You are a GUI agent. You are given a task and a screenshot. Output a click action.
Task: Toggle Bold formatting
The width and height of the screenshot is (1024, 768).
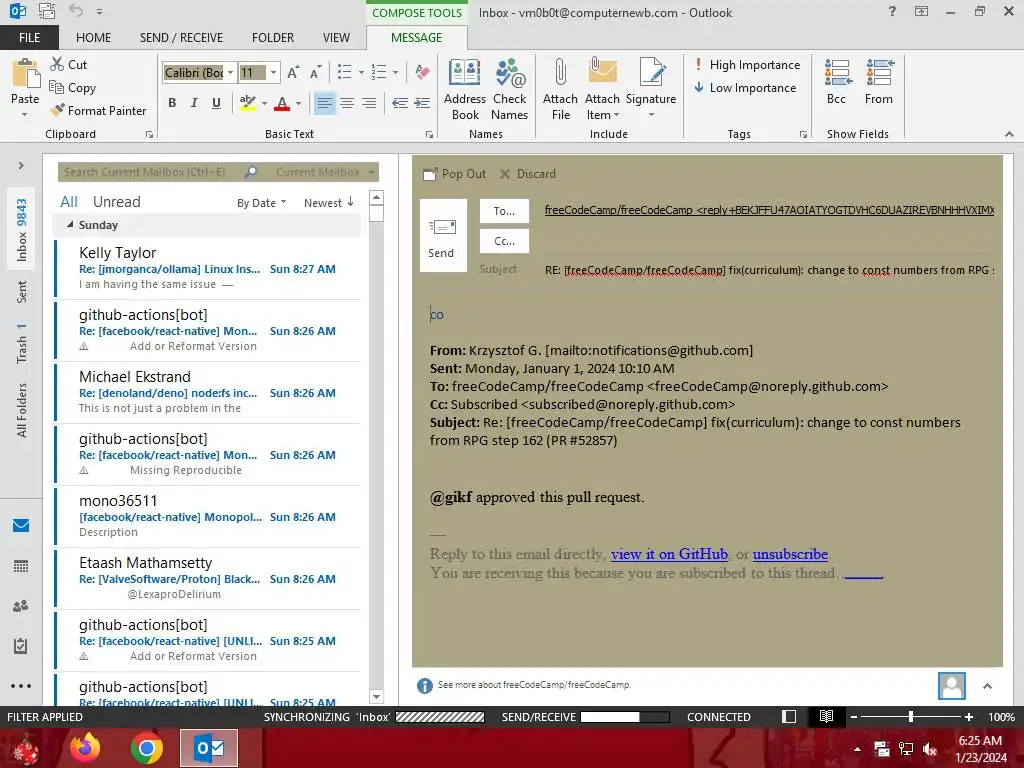click(x=172, y=103)
